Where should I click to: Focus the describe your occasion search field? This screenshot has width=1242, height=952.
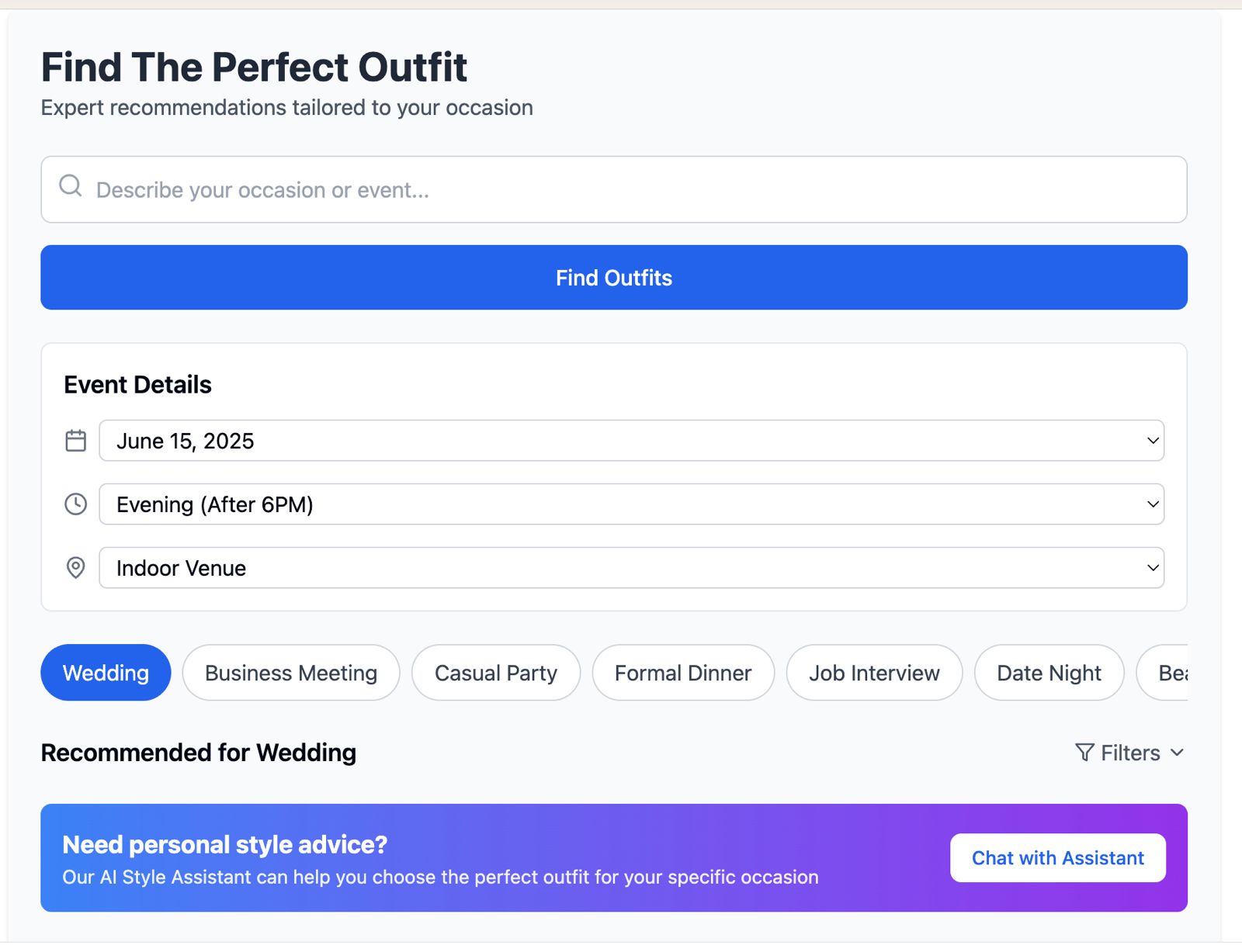(x=614, y=190)
